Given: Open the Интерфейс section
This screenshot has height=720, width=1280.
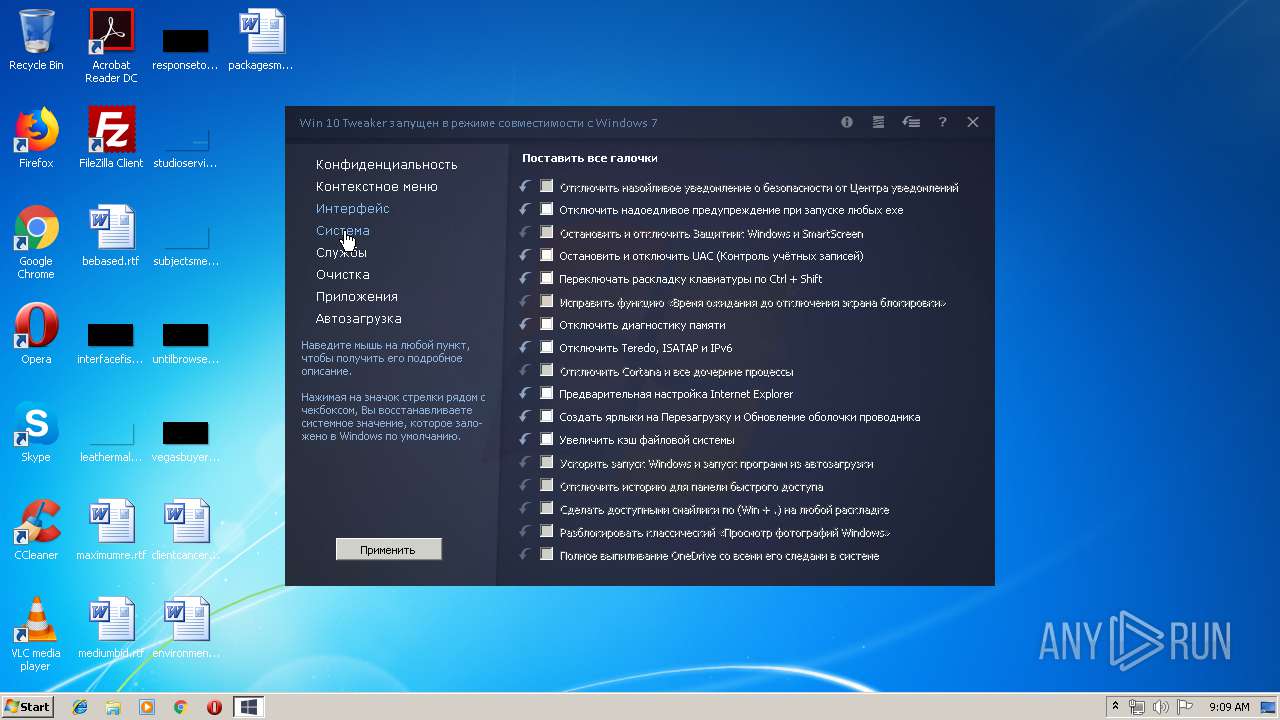Looking at the screenshot, I should point(352,209).
